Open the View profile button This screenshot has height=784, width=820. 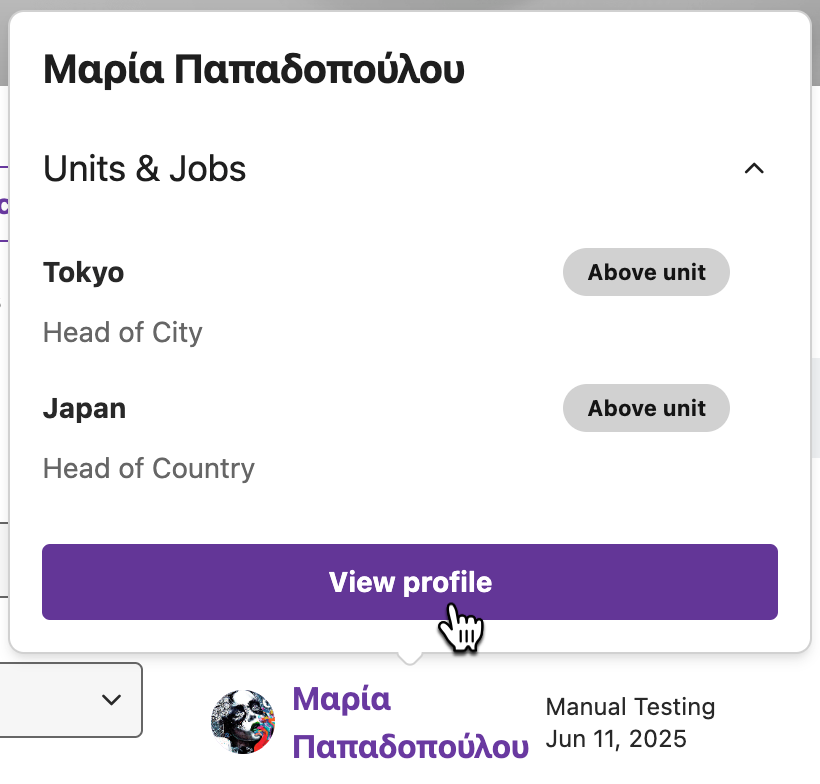coord(409,582)
